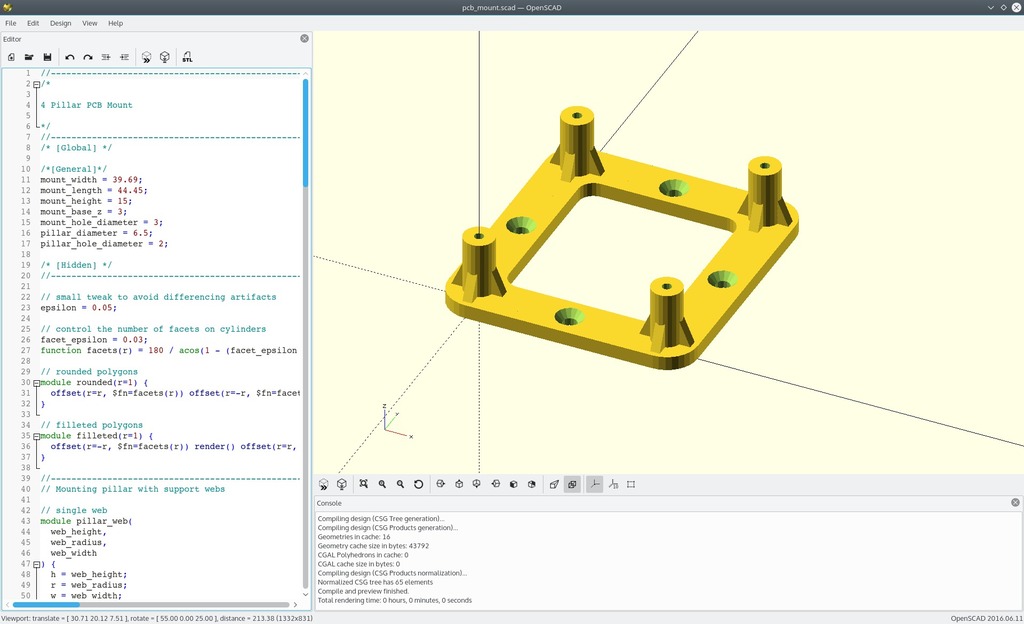
Task: Switch to the Right view
Action: [x=441, y=484]
